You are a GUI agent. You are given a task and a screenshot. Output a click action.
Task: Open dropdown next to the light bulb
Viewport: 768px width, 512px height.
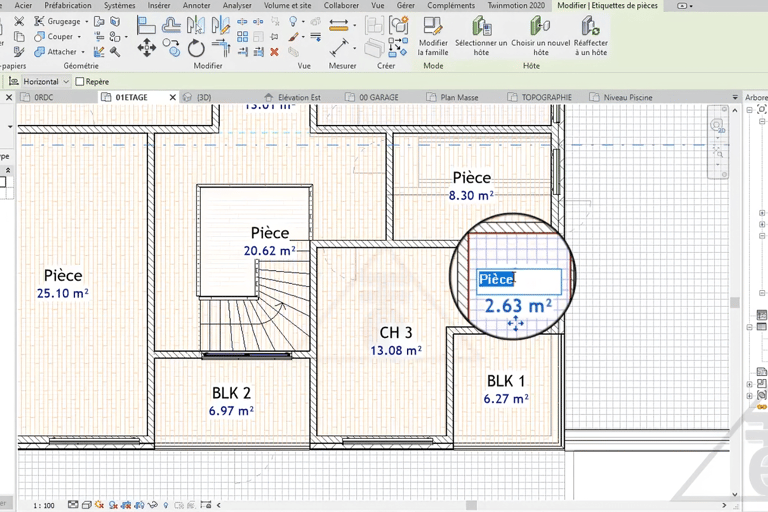[303, 22]
